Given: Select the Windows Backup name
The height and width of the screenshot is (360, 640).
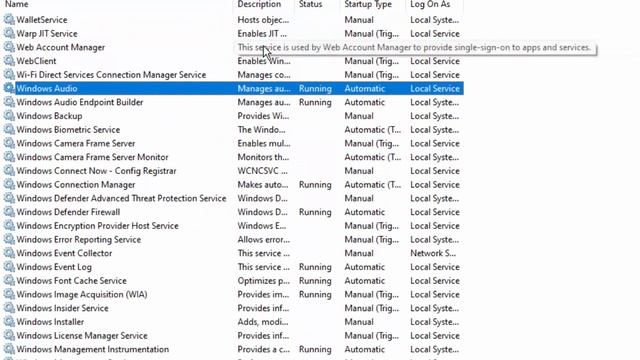Looking at the screenshot, I should point(49,116).
